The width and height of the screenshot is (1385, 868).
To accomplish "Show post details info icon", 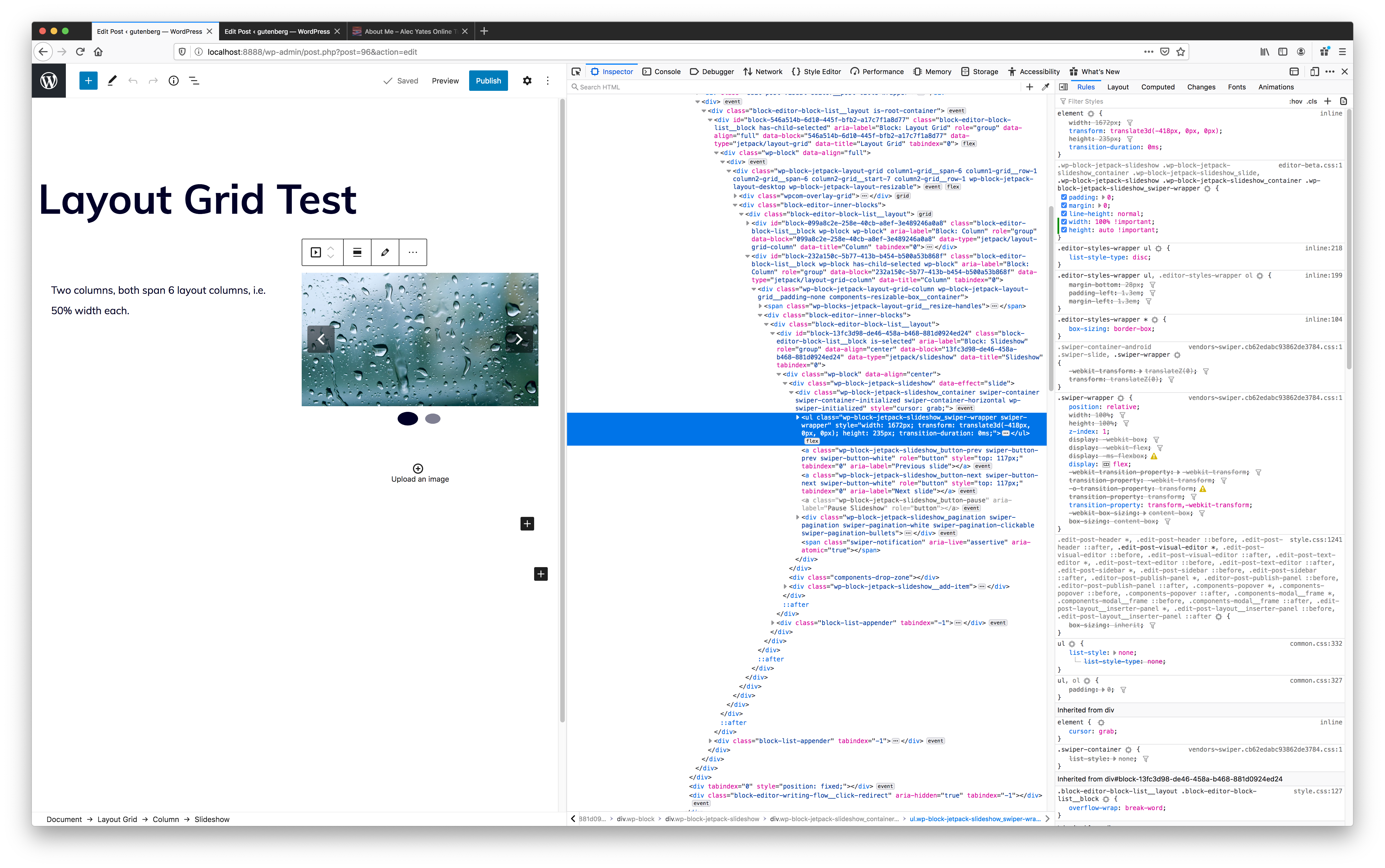I will (x=173, y=81).
